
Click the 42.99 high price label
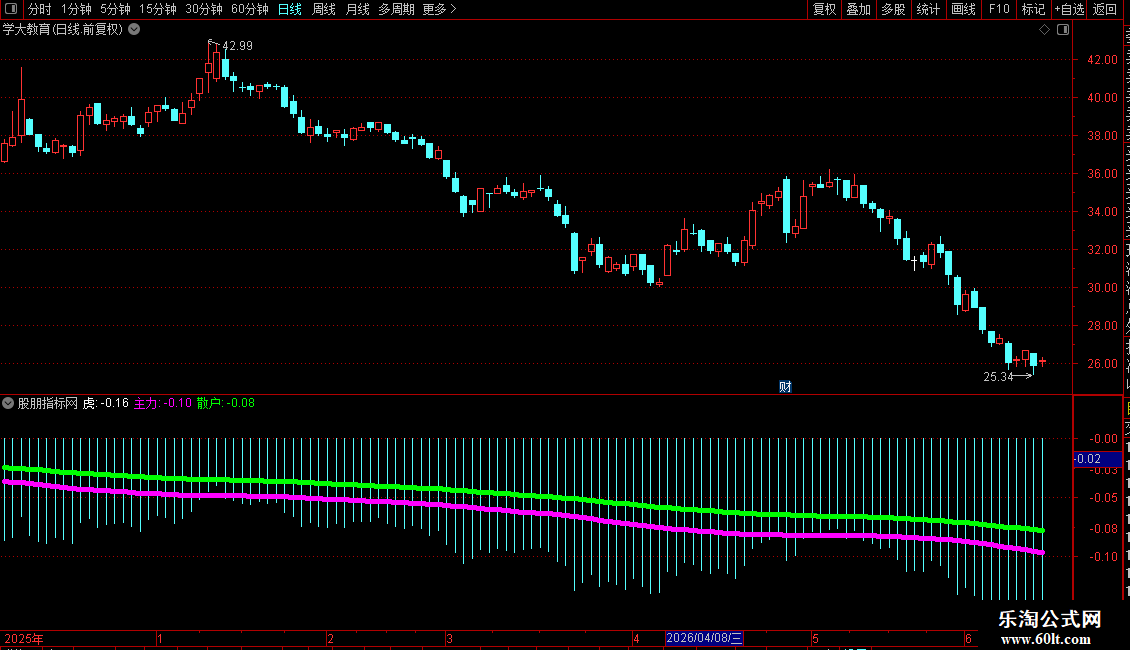pyautogui.click(x=237, y=46)
